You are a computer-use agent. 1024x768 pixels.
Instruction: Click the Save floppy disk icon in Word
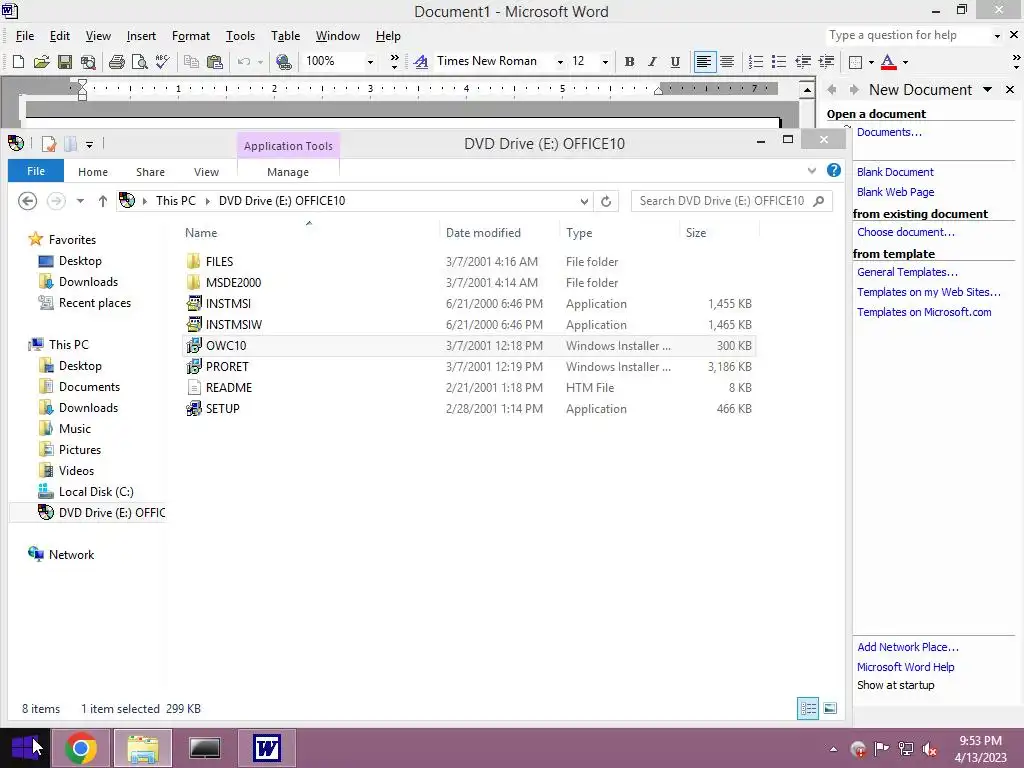pyautogui.click(x=65, y=61)
